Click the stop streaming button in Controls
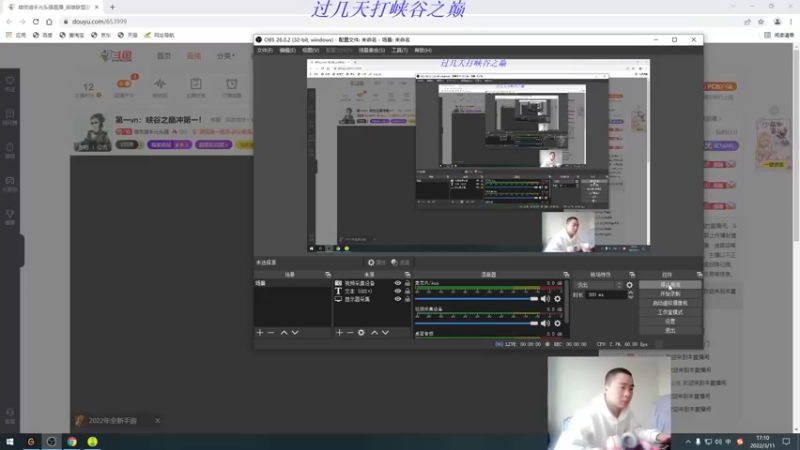 coord(670,285)
